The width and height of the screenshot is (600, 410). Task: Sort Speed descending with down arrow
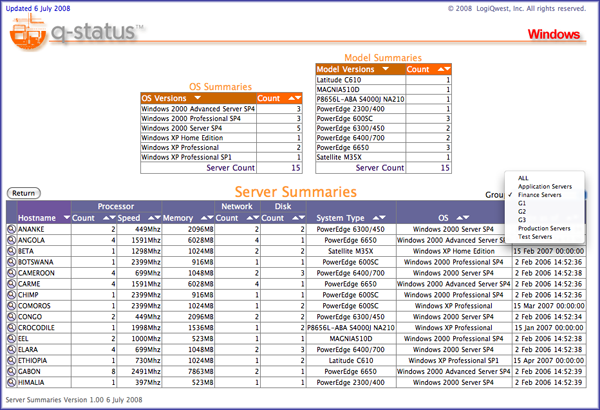(x=158, y=217)
